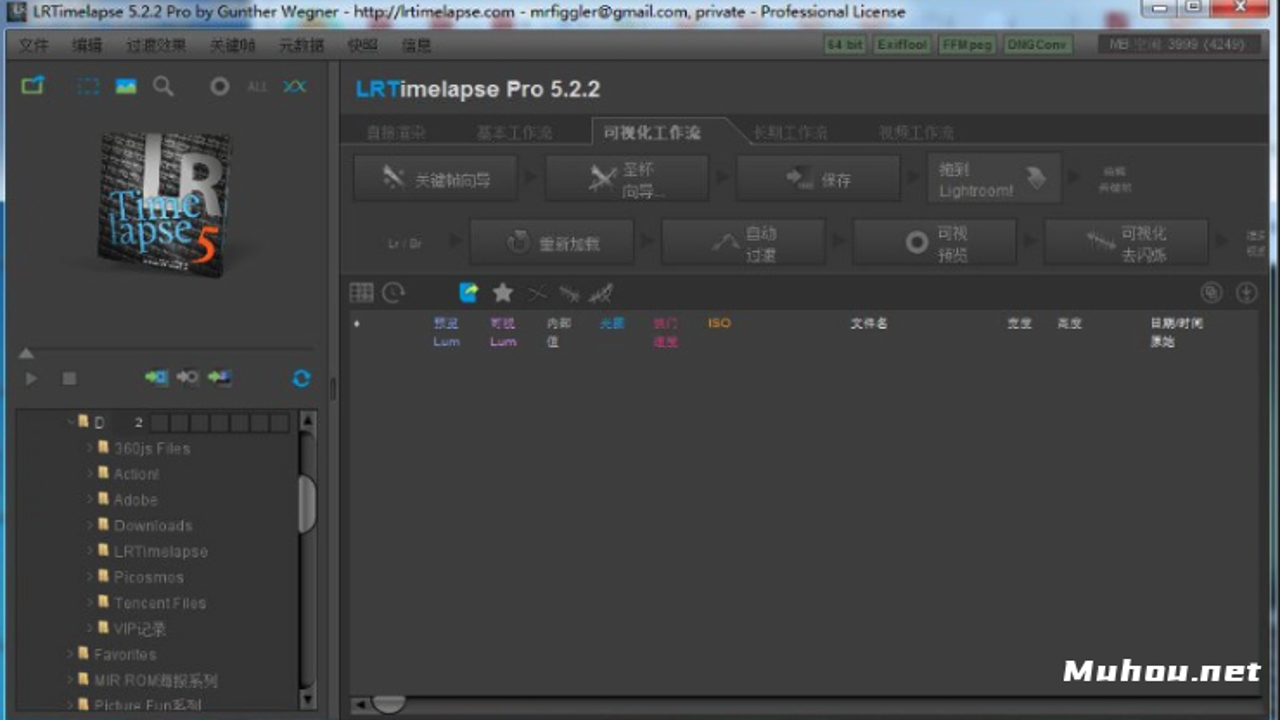Expand the LRTimelapse folder

(89, 551)
